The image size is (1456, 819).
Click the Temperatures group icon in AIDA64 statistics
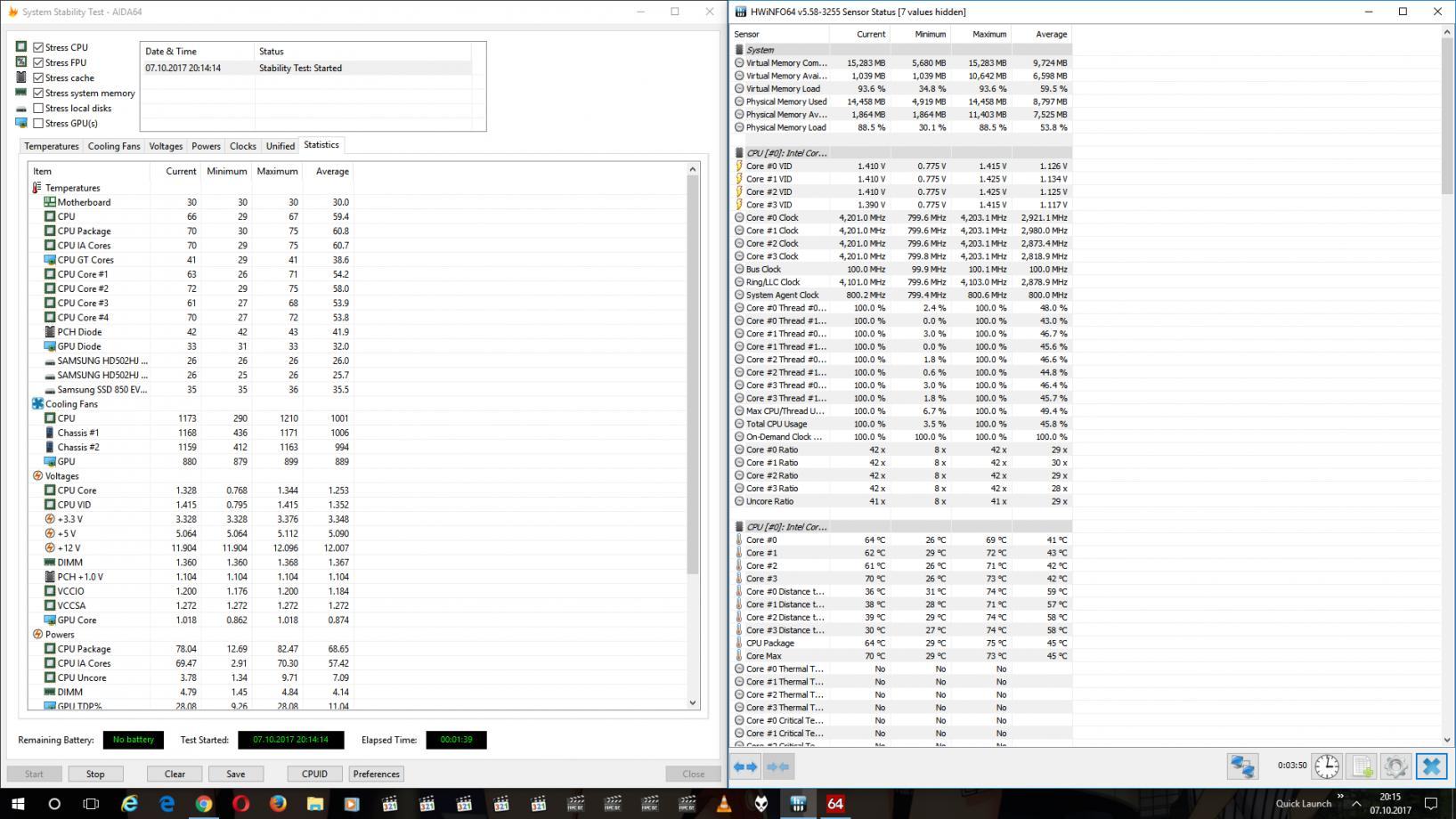37,188
